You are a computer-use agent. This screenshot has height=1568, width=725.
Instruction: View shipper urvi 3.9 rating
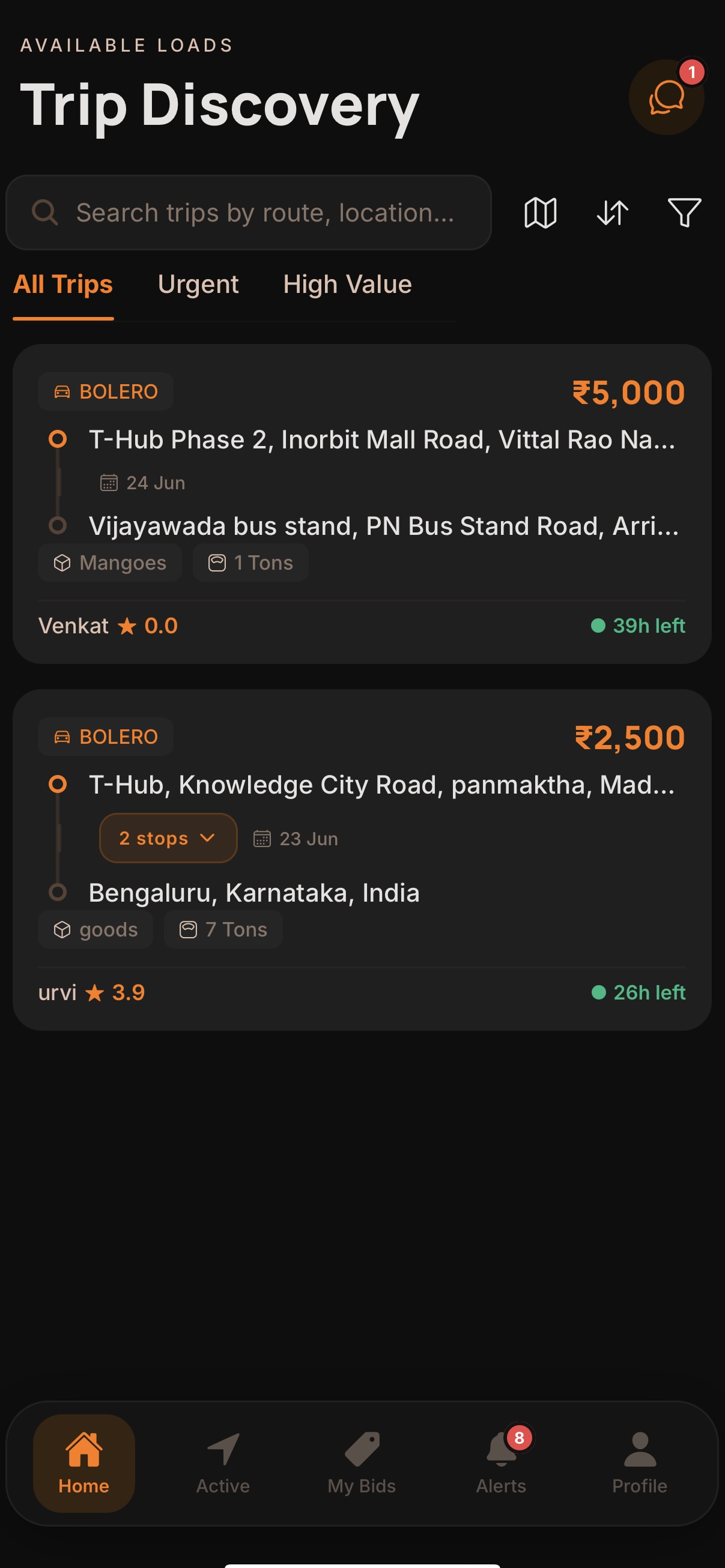point(91,993)
